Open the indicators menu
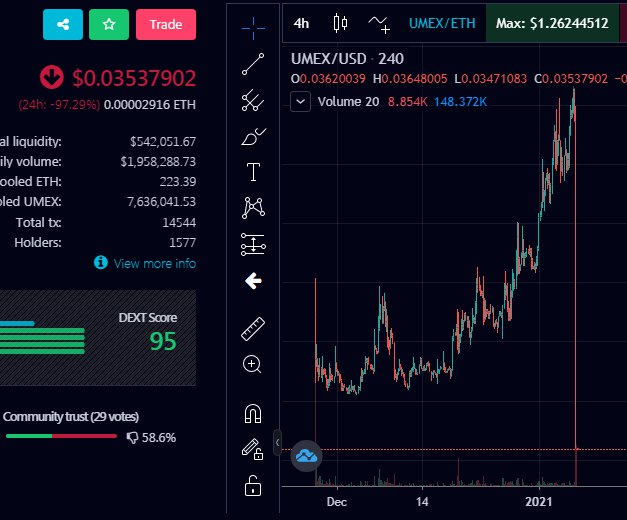The height and width of the screenshot is (520, 627). pos(379,24)
